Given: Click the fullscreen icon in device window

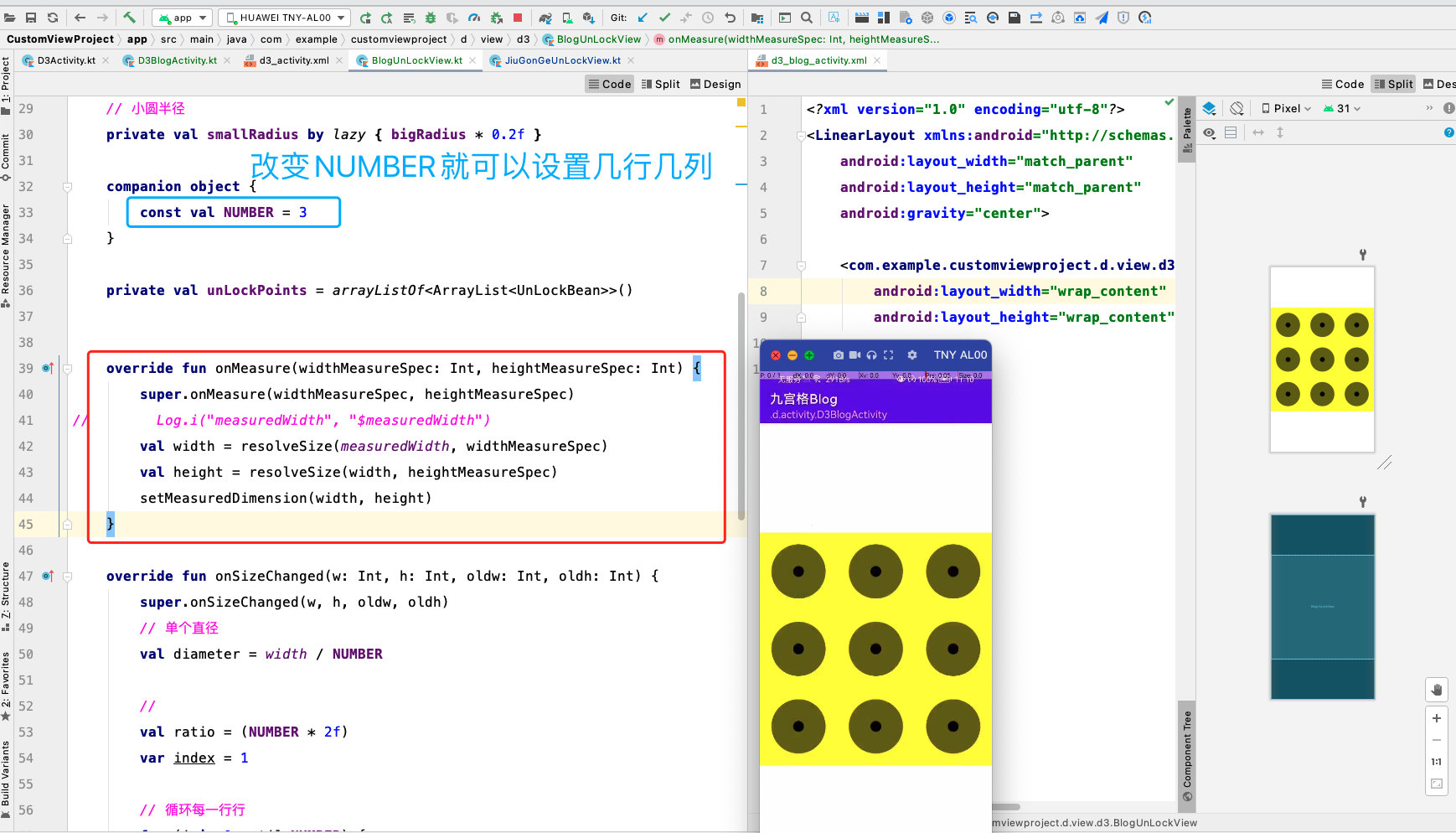Looking at the screenshot, I should click(x=888, y=355).
